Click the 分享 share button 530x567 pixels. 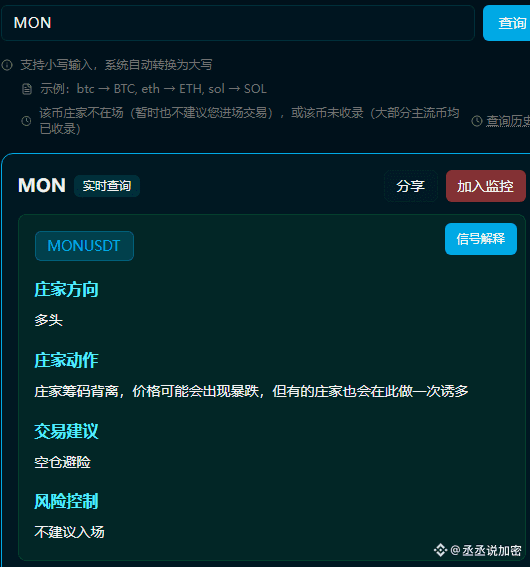(411, 186)
